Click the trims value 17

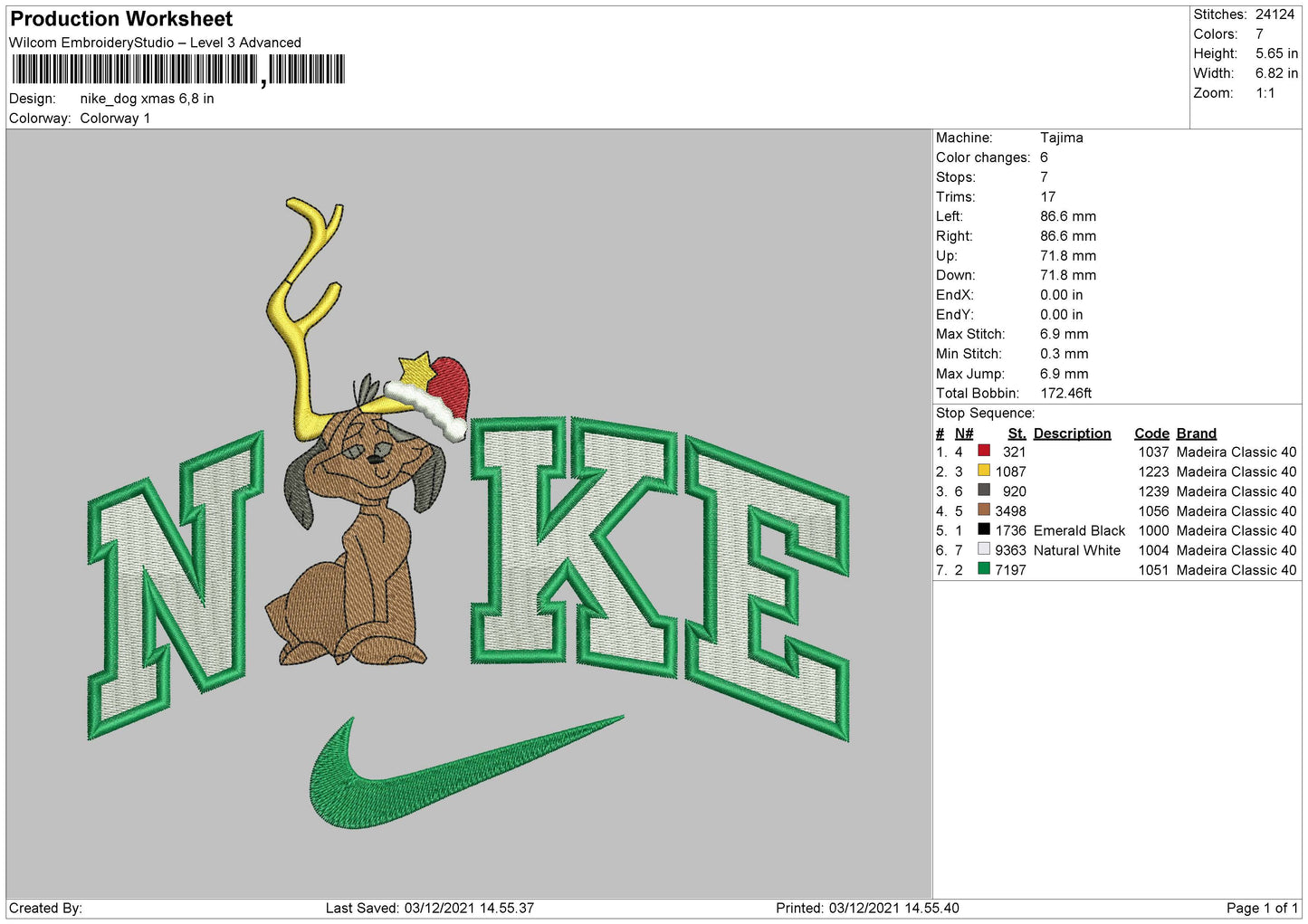click(x=1047, y=196)
